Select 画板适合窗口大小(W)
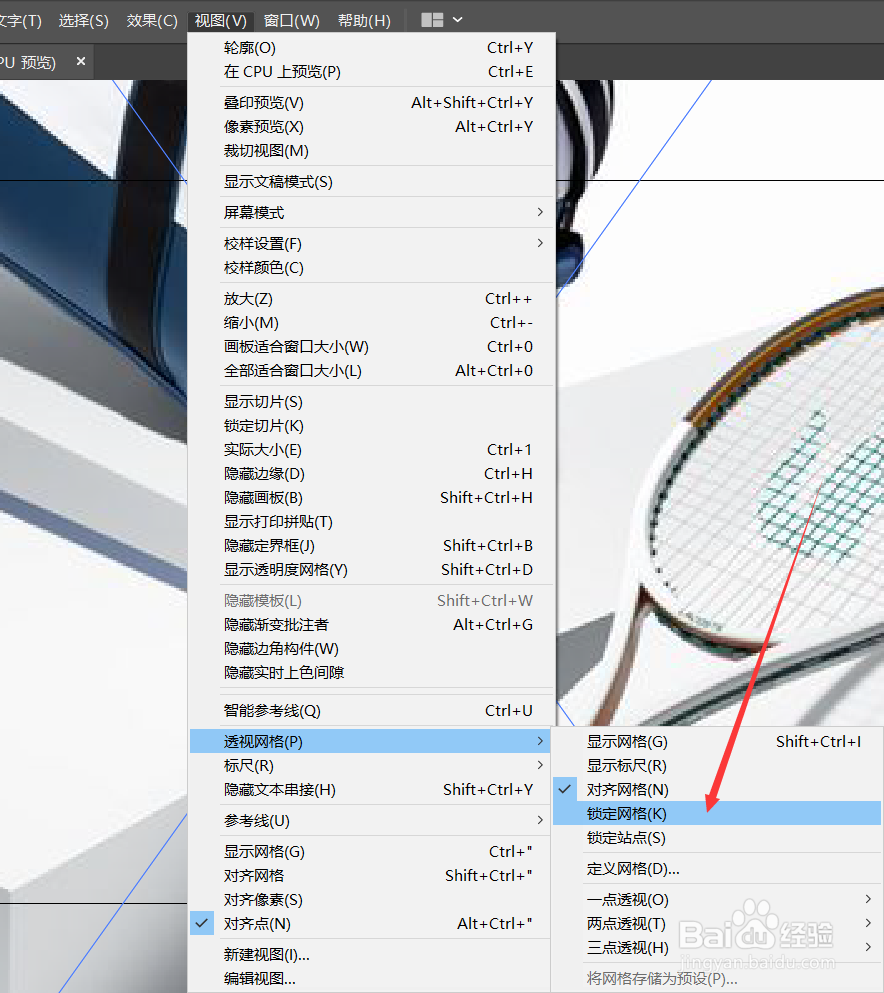Screen dimensions: 884x993 (372, 346)
